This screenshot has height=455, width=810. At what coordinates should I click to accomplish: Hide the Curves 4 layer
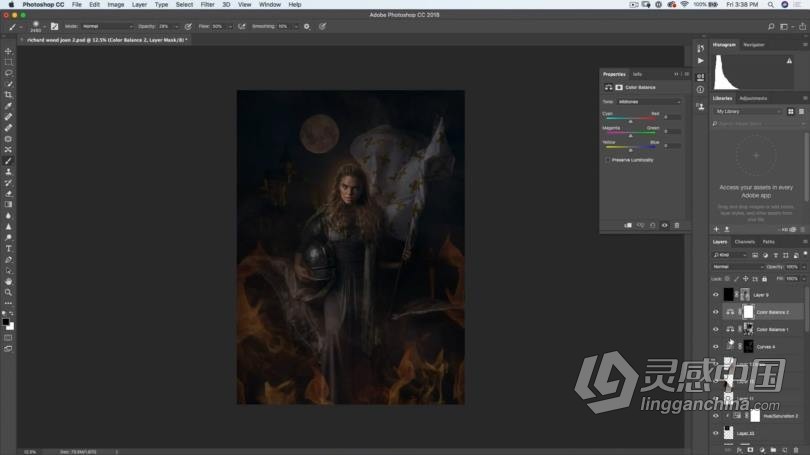[716, 347]
